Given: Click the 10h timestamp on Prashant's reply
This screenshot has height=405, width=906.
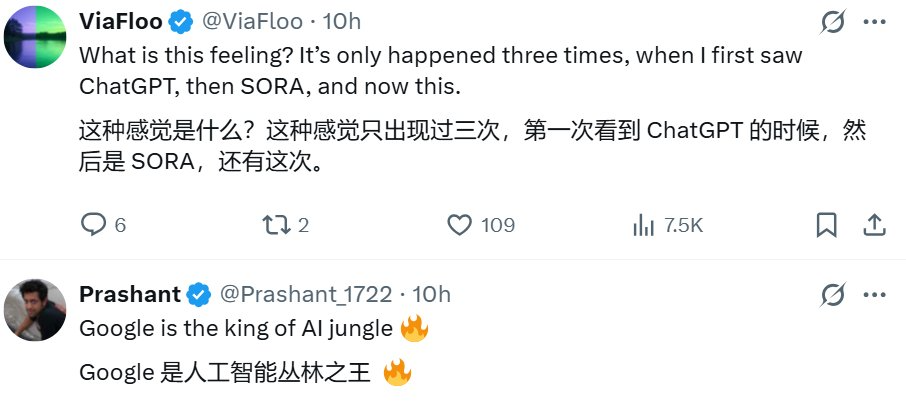Looking at the screenshot, I should tap(432, 294).
